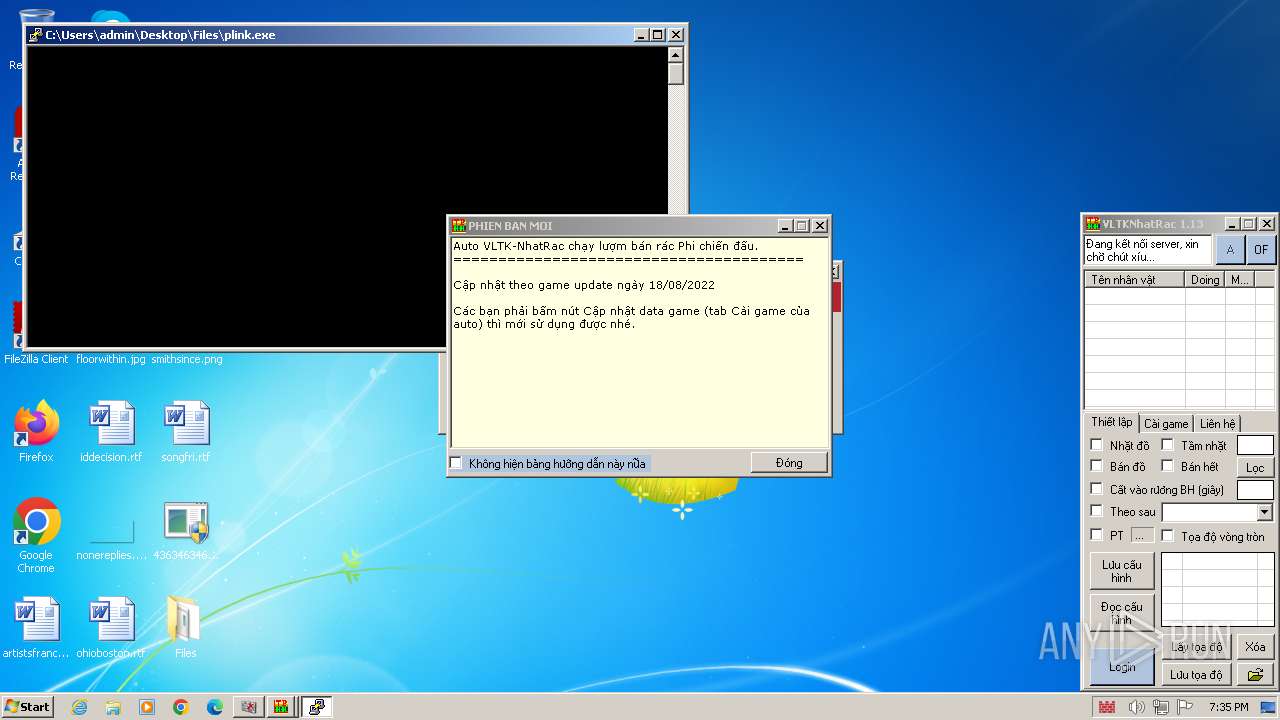
Task: Click the red firewall tray icon
Action: pyautogui.click(x=1106, y=707)
